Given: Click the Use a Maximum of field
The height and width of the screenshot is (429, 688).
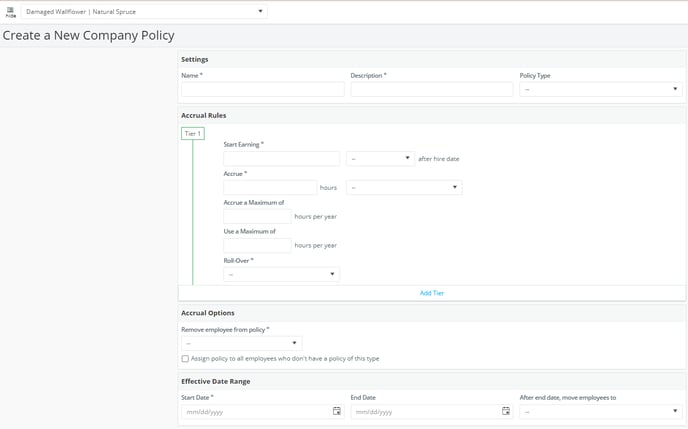Looking at the screenshot, I should click(257, 245).
